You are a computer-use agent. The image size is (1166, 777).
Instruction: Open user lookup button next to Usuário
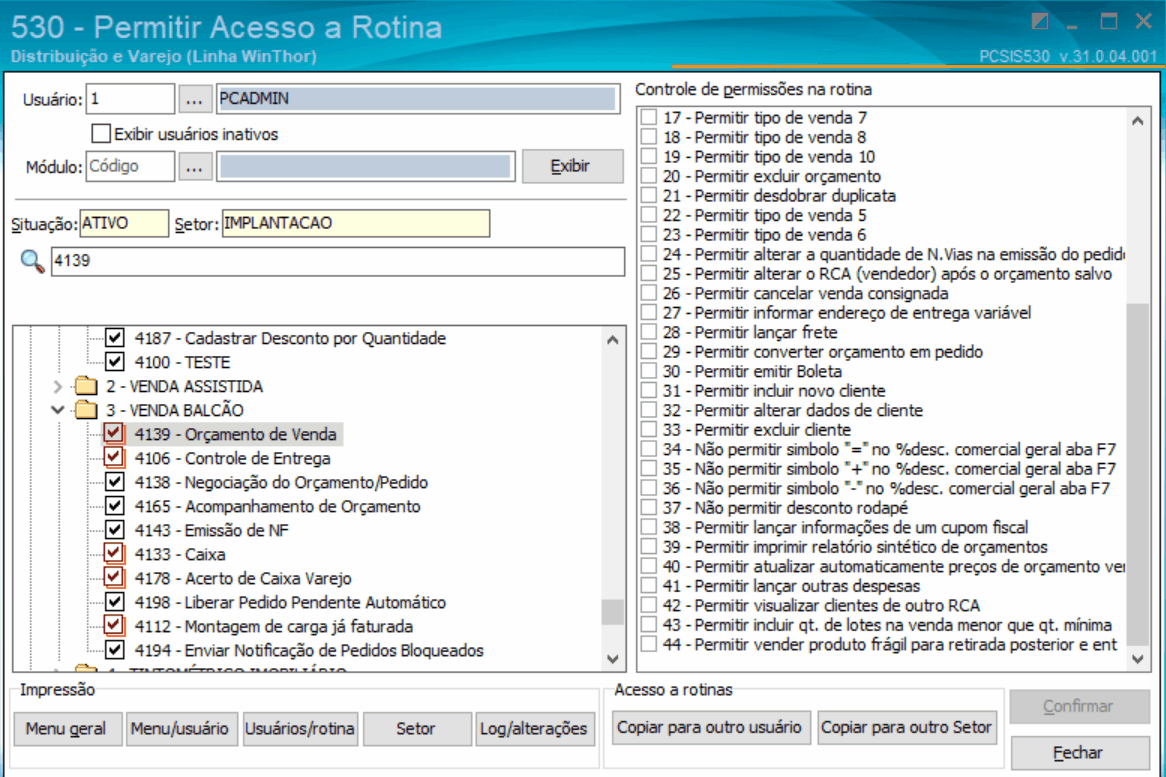[194, 99]
